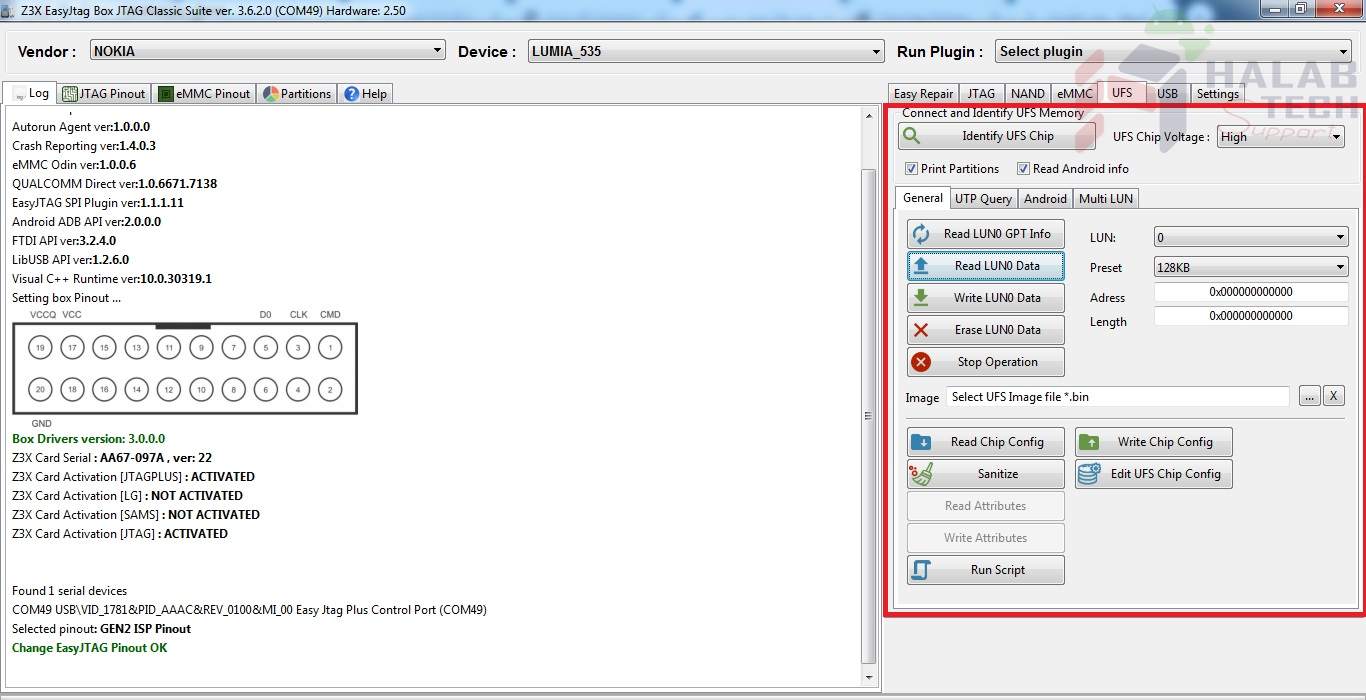Open the LUN number dropdown
The height and width of the screenshot is (700, 1366).
pyautogui.click(x=1251, y=238)
